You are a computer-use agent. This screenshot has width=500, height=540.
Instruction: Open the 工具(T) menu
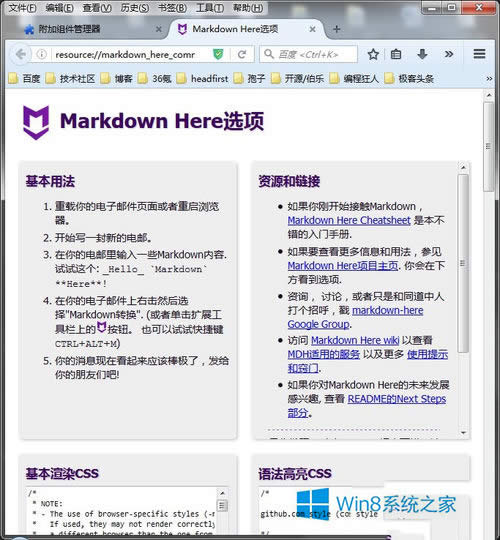210,8
